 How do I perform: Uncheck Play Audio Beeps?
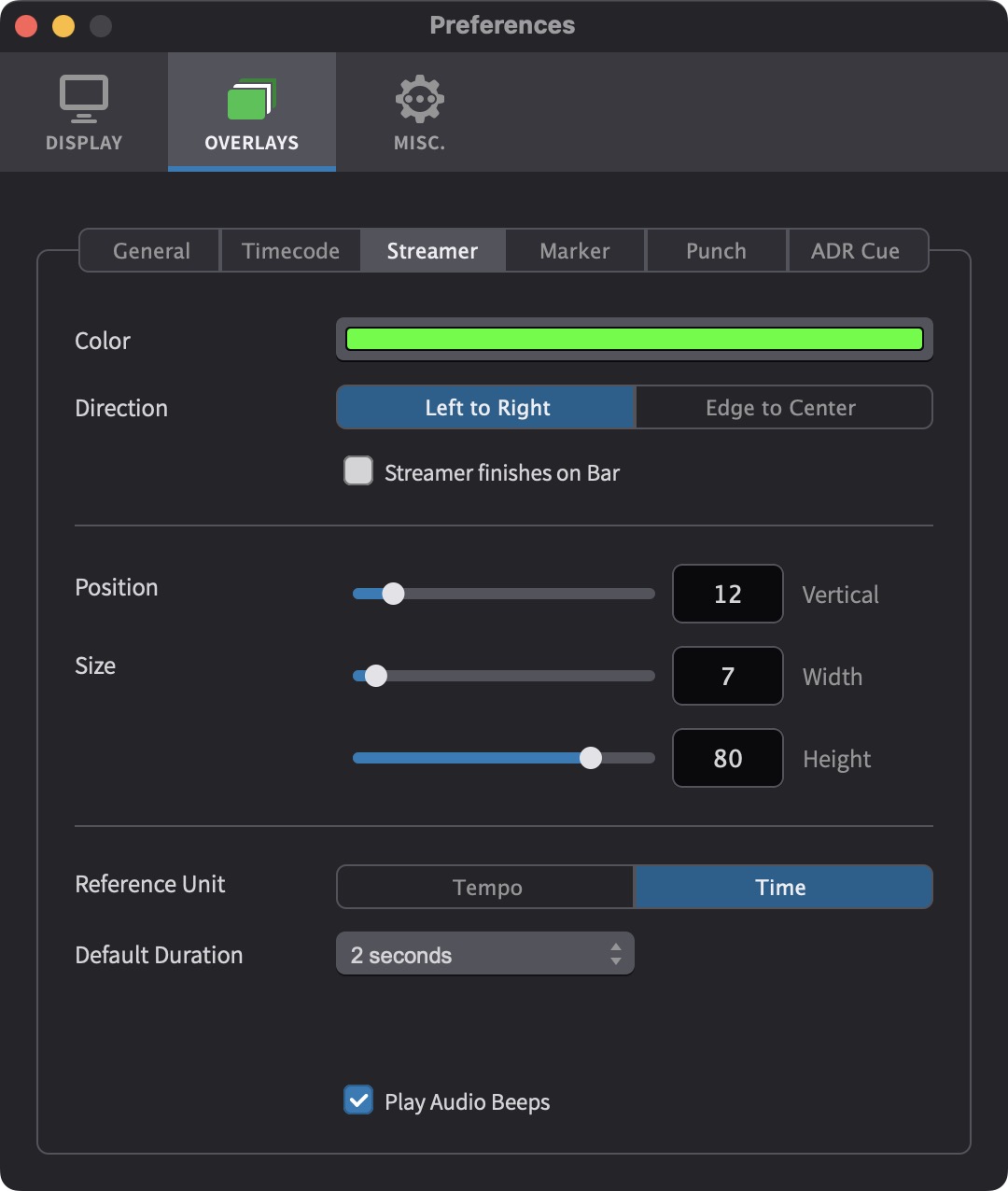tap(358, 1100)
